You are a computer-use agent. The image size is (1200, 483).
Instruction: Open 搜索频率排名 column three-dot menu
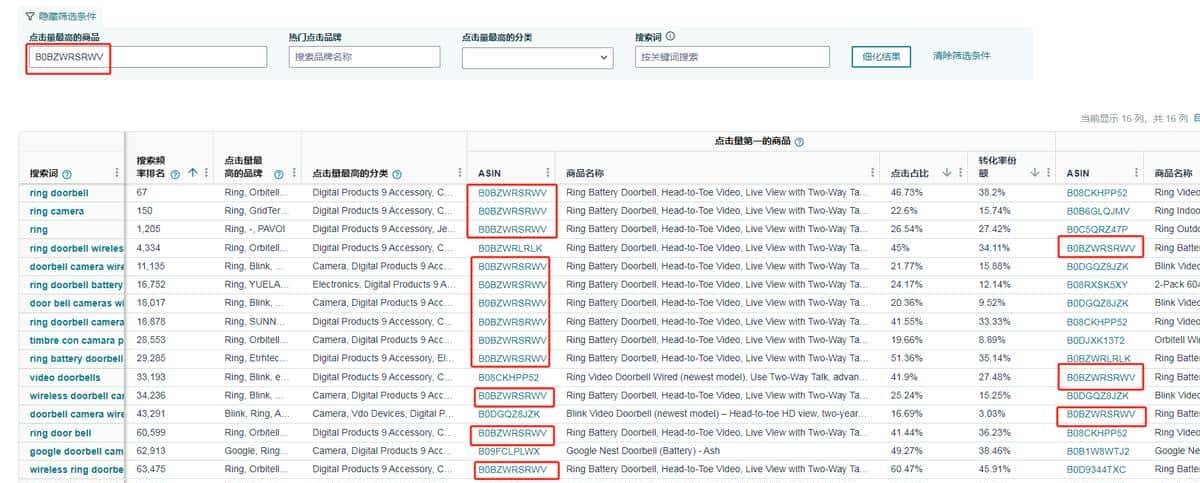coord(206,173)
